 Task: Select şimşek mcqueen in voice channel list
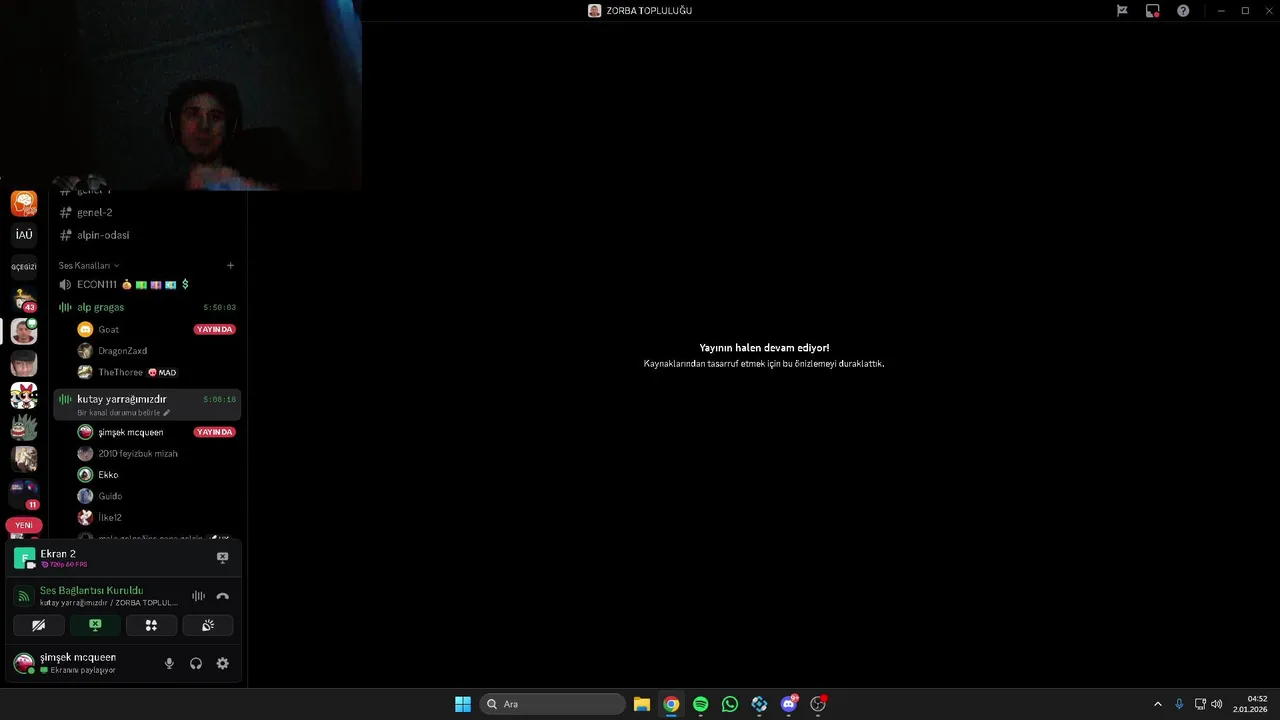point(130,432)
